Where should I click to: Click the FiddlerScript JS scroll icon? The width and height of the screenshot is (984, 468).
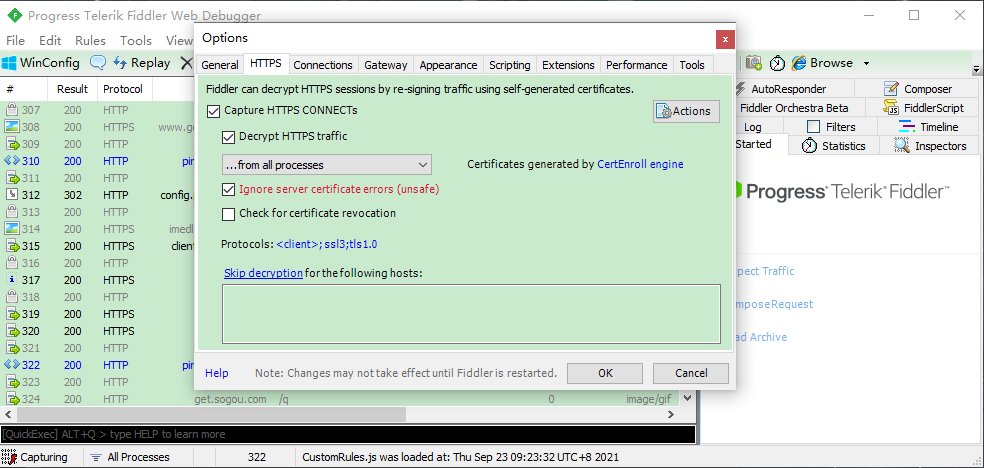(890, 107)
